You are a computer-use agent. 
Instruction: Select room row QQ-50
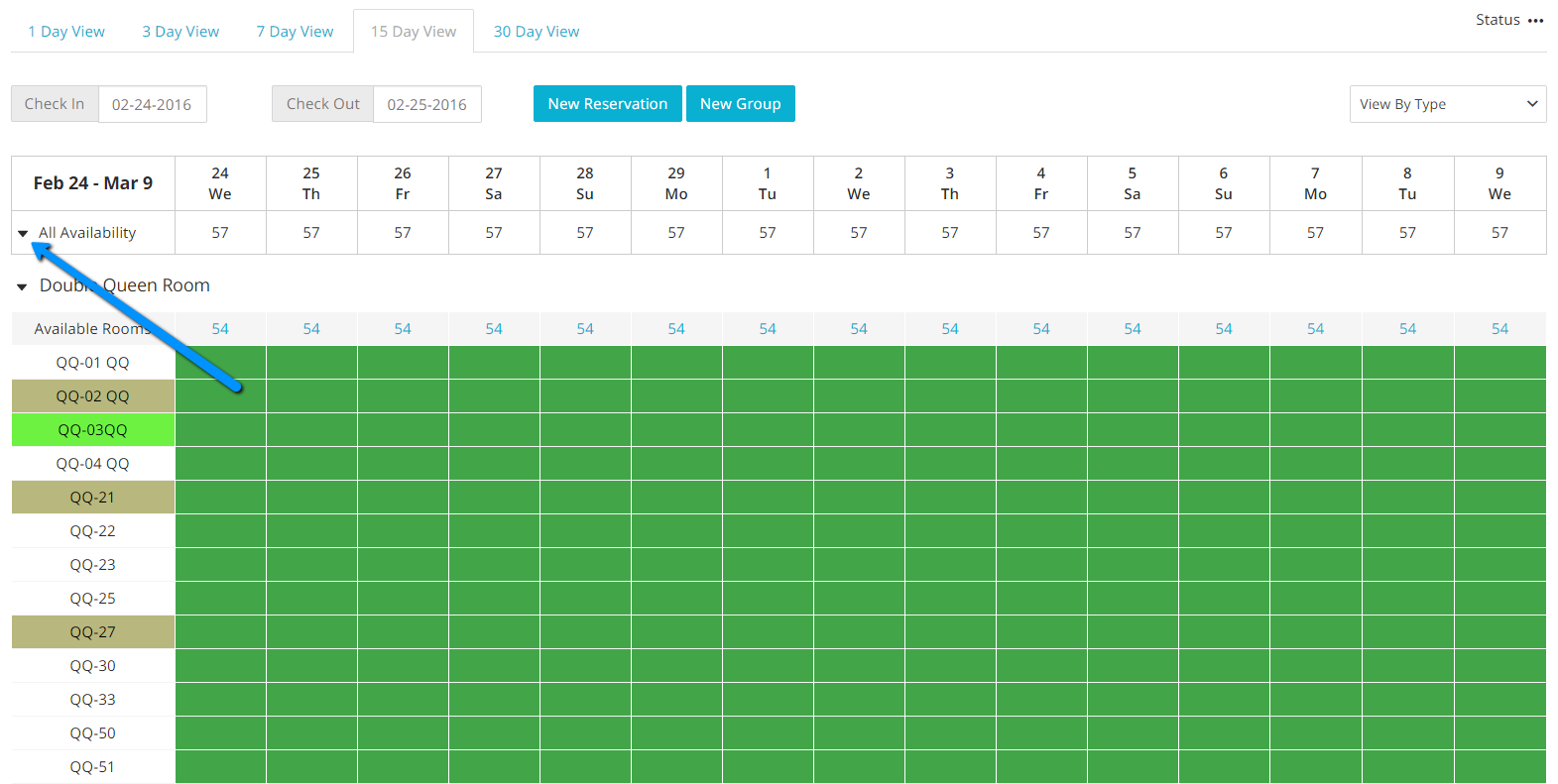click(x=93, y=733)
